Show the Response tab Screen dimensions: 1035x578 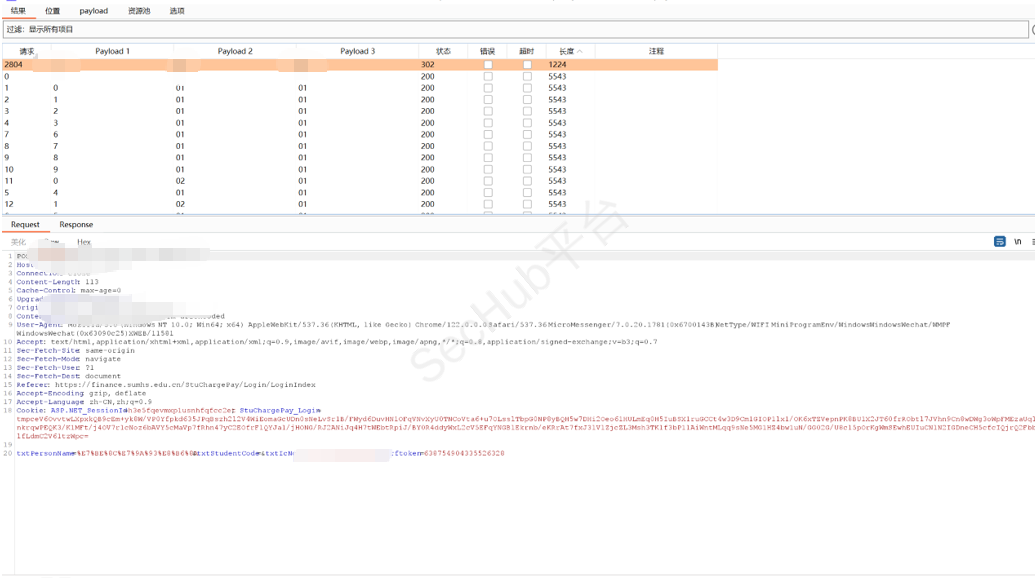[76, 225]
